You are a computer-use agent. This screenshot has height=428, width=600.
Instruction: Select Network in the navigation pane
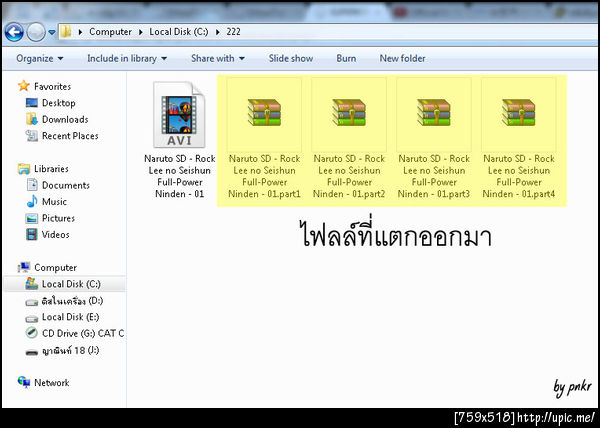pos(52,382)
